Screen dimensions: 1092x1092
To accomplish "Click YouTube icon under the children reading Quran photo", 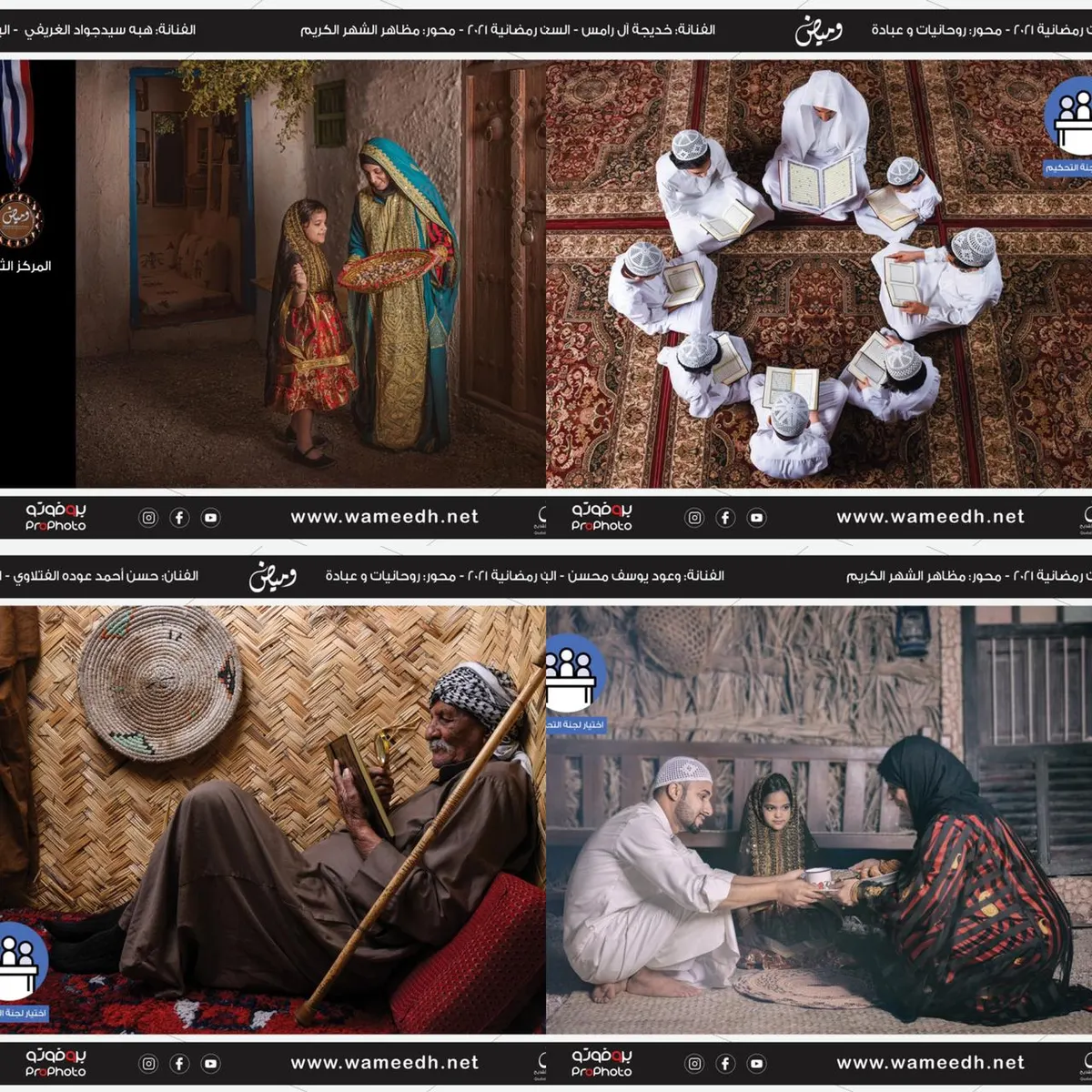I will 756,518.
